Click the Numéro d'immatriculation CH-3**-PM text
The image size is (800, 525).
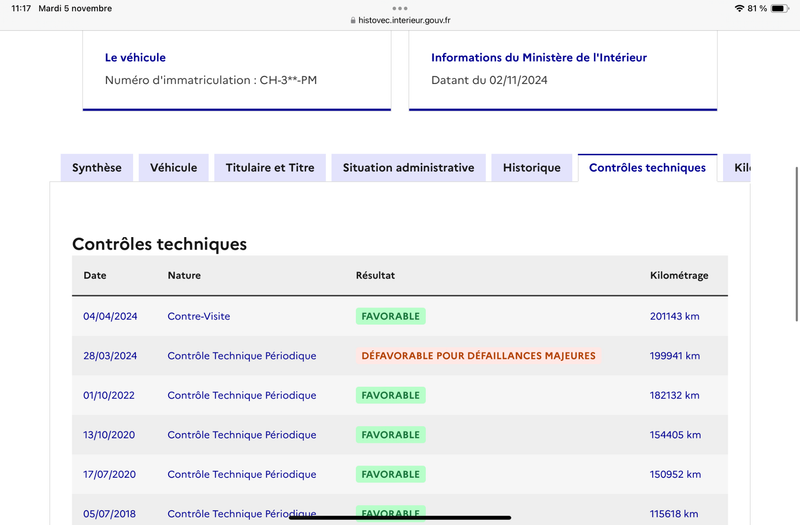211,80
